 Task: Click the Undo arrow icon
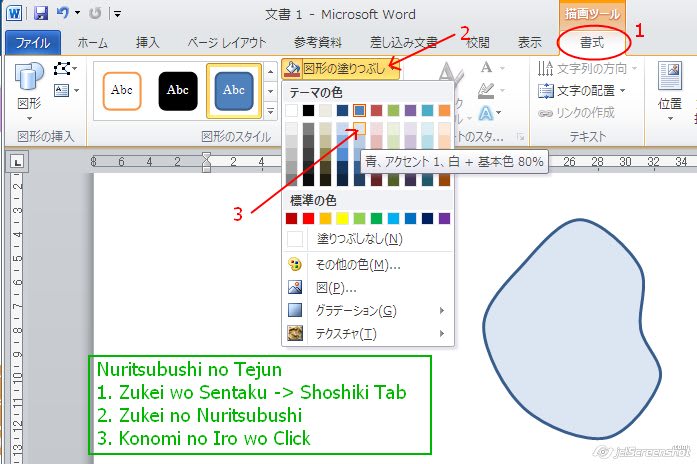pyautogui.click(x=63, y=14)
